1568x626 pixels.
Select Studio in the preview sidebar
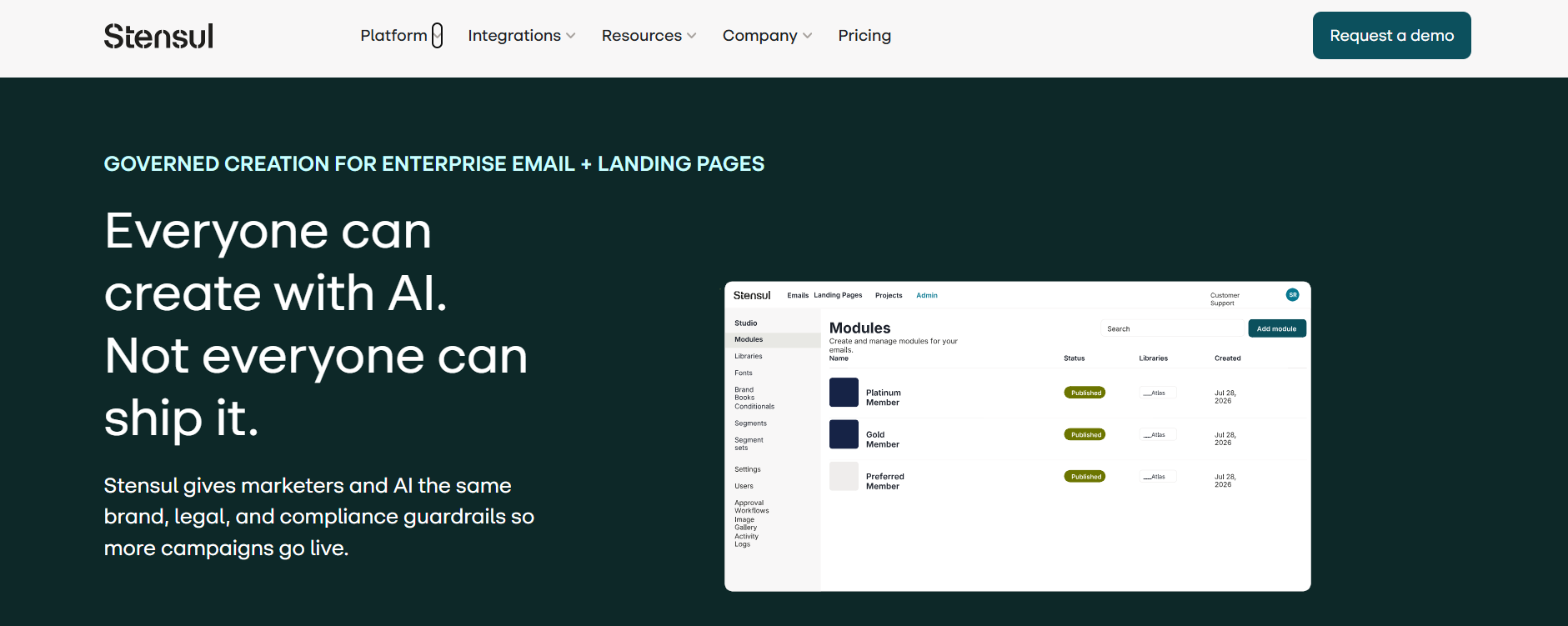[746, 323]
